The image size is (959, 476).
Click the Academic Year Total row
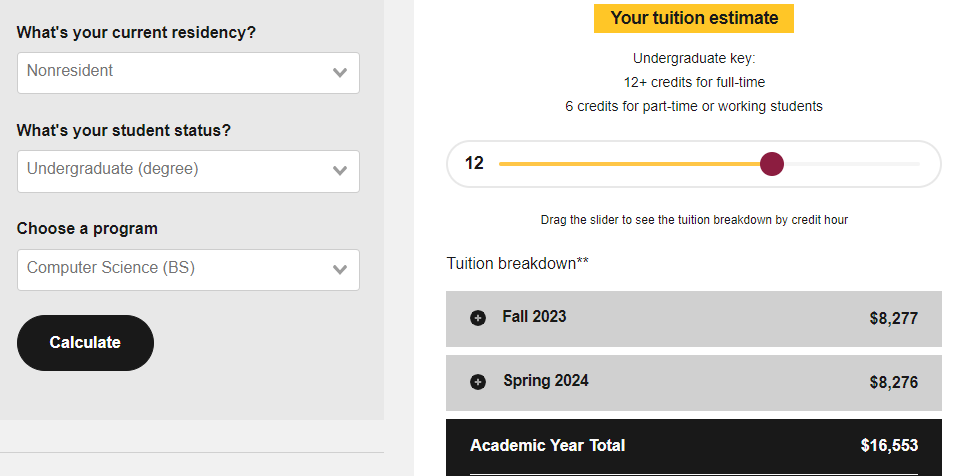pos(693,445)
